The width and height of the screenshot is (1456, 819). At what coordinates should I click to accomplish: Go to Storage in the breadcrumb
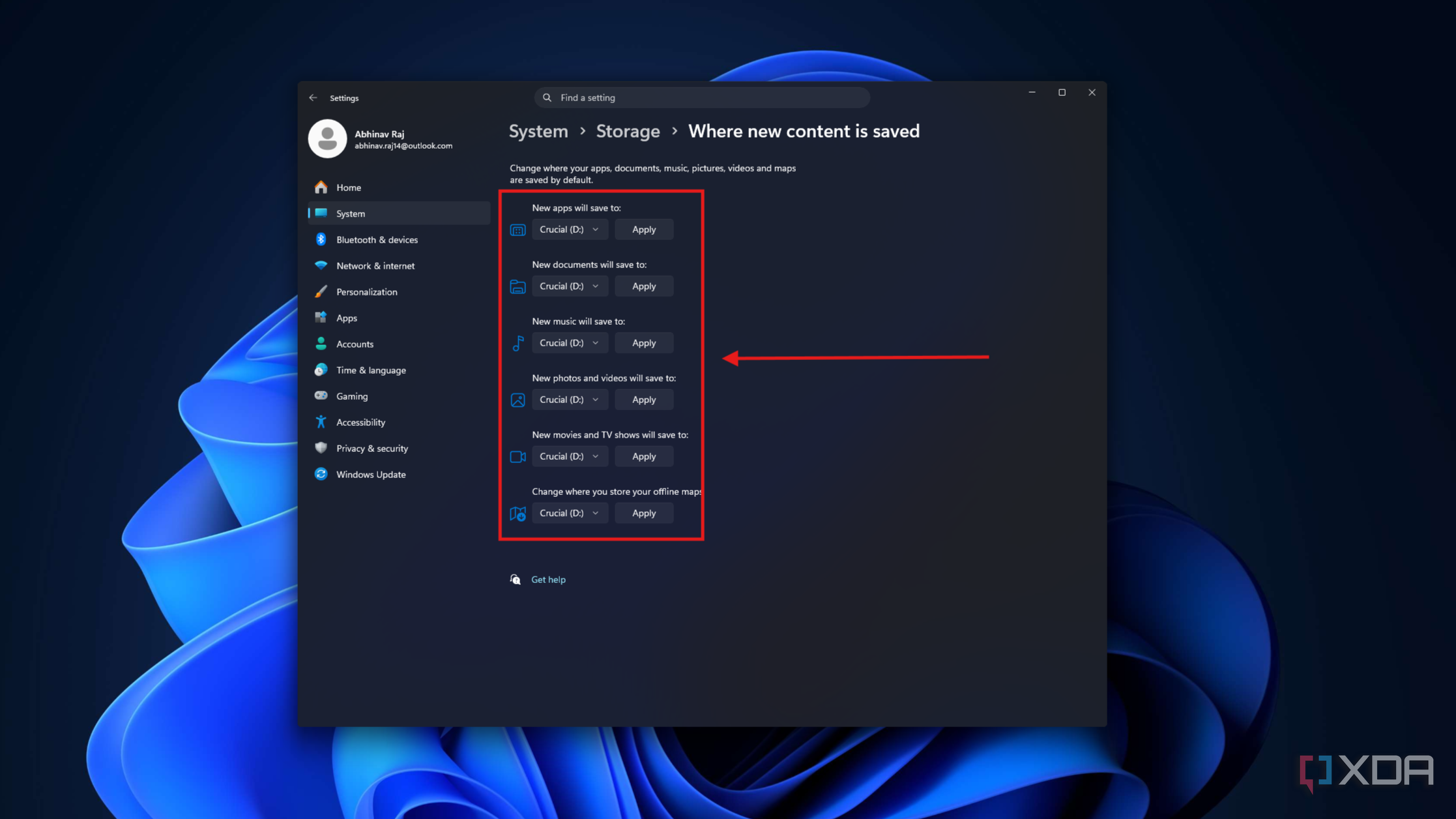coord(628,132)
